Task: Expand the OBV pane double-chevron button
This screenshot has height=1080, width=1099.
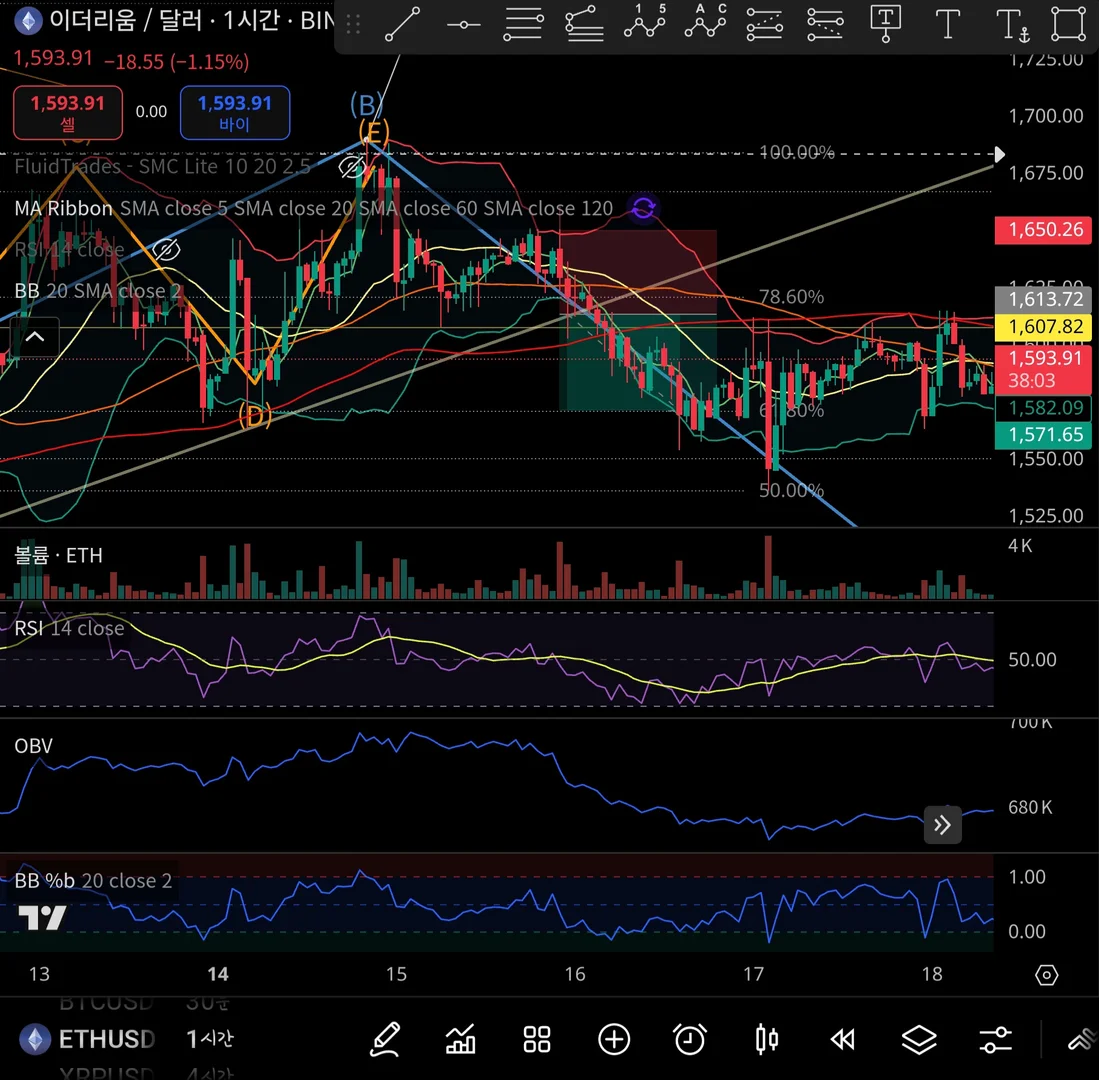Action: tap(942, 825)
